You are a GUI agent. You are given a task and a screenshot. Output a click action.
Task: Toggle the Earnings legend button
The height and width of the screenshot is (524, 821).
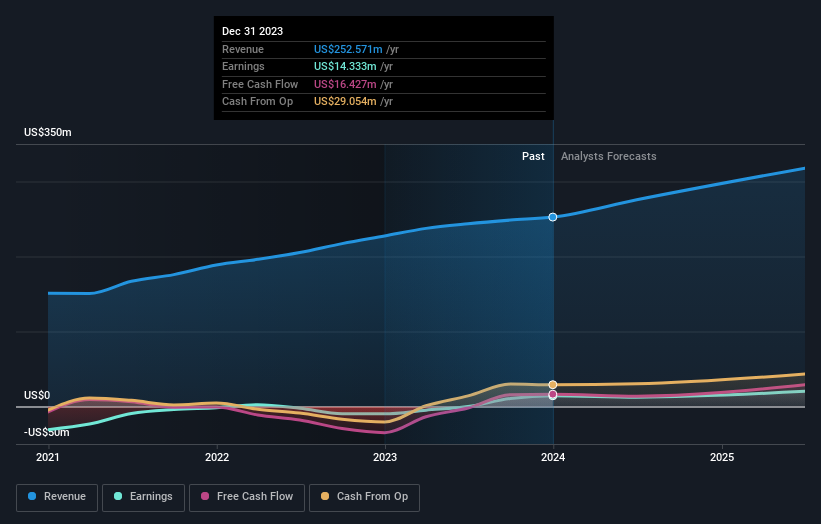[143, 497]
